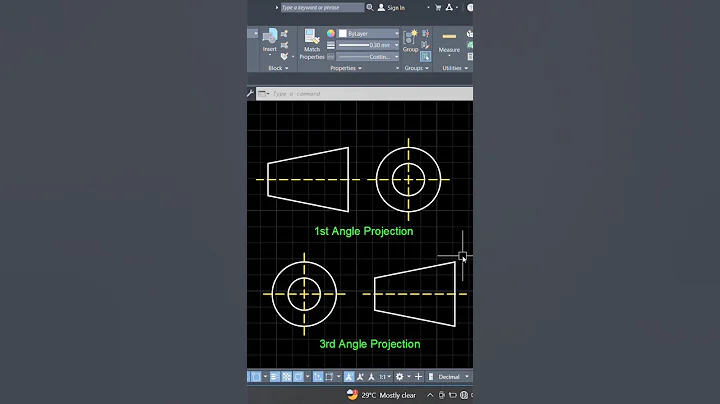The image size is (720, 404).
Task: Show hidden tray icons chevron
Action: 430,395
